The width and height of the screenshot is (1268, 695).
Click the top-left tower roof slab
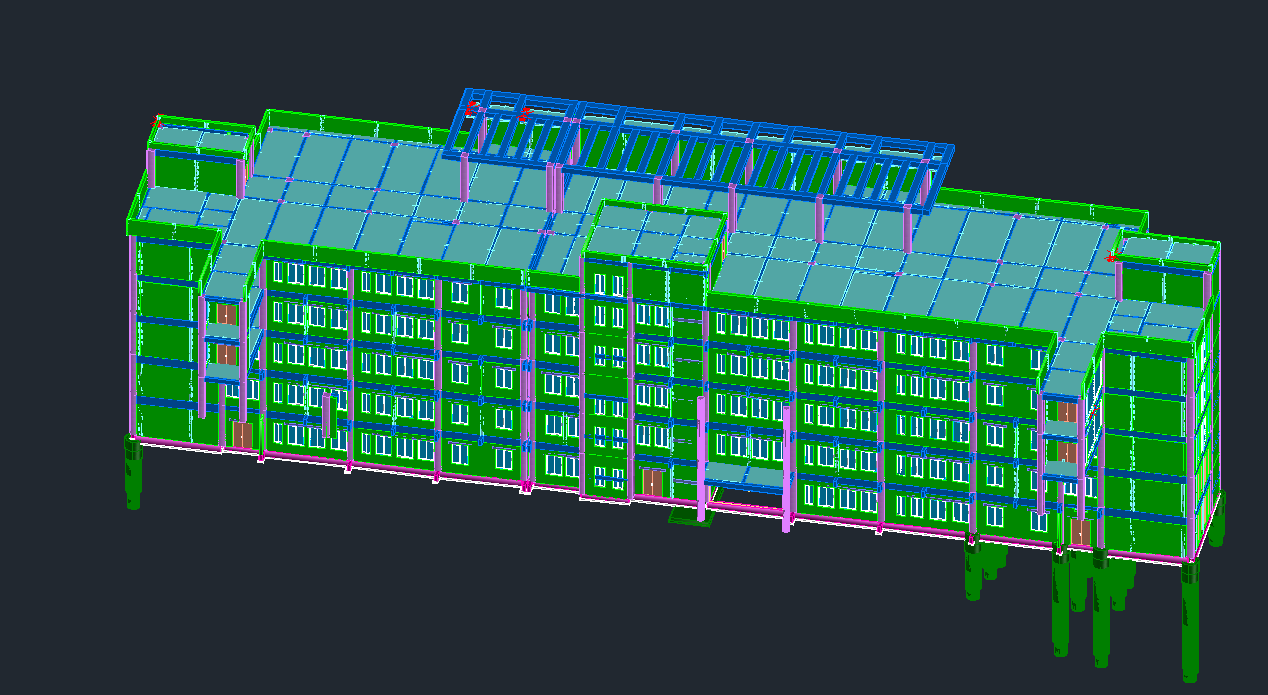pos(203,137)
